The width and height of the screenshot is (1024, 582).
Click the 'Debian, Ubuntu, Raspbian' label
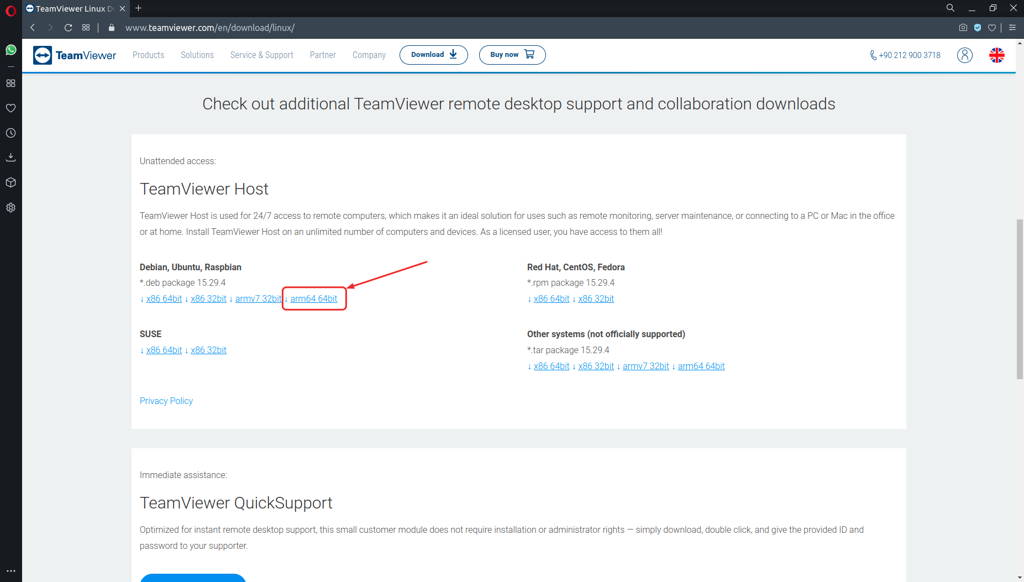(190, 267)
